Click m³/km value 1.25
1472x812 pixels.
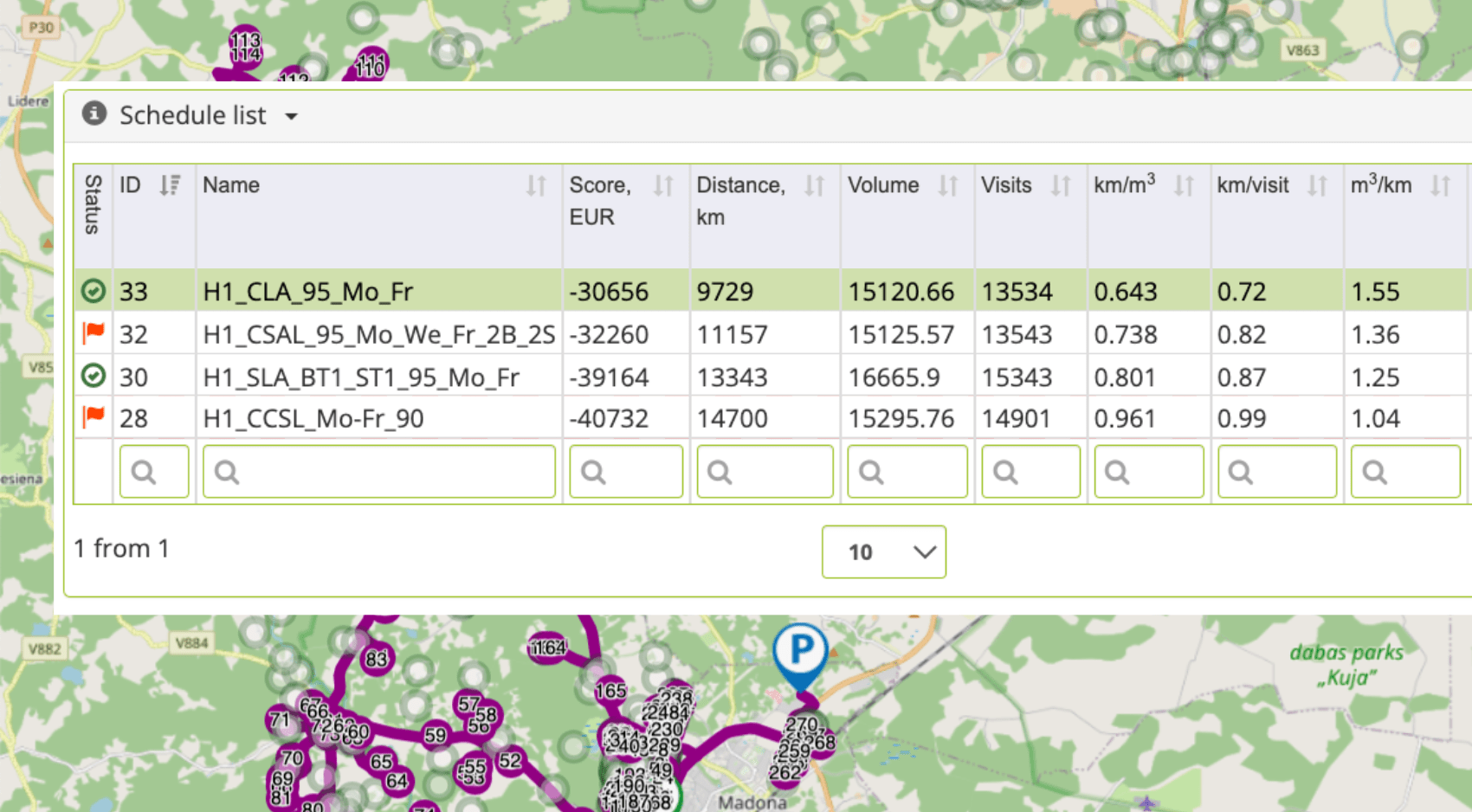pyautogui.click(x=1375, y=377)
